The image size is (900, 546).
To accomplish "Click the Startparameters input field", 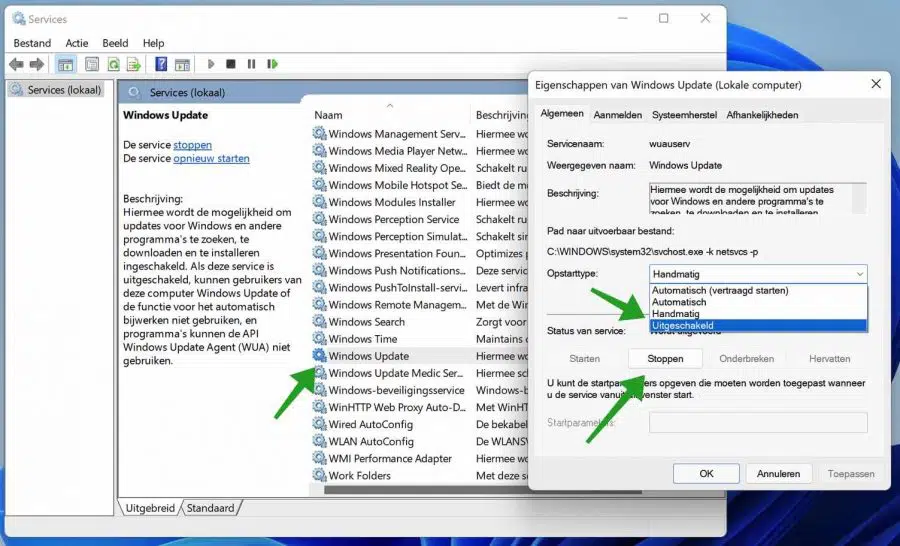I will tap(758, 423).
